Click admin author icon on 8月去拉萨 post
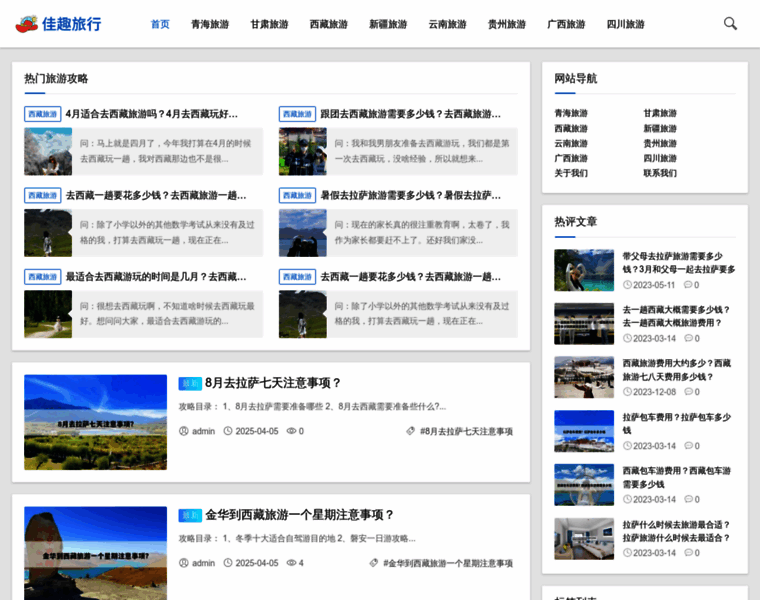 click(x=184, y=431)
